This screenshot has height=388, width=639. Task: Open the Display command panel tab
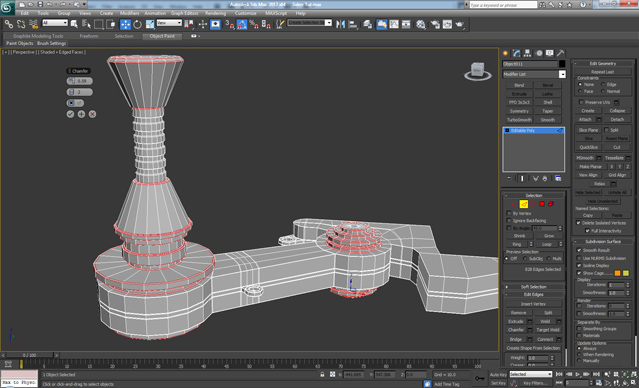pyautogui.click(x=550, y=53)
